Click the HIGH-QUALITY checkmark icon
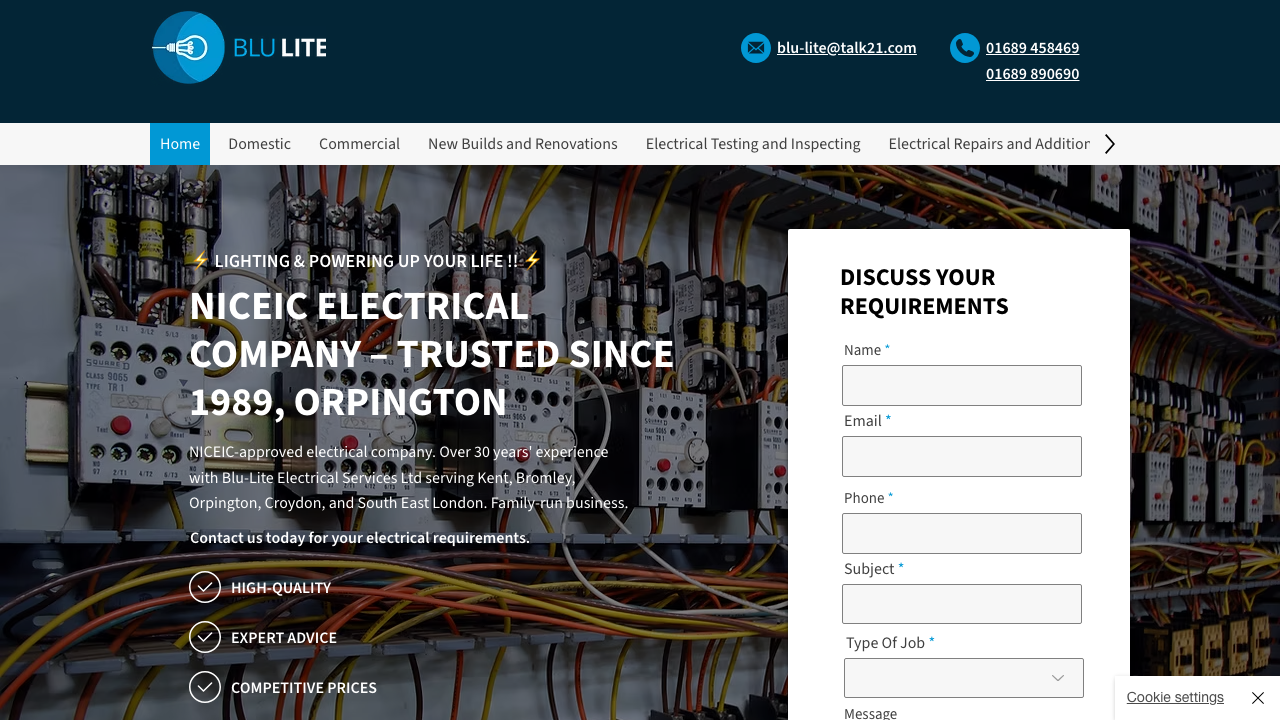This screenshot has width=1280, height=720. tap(204, 587)
